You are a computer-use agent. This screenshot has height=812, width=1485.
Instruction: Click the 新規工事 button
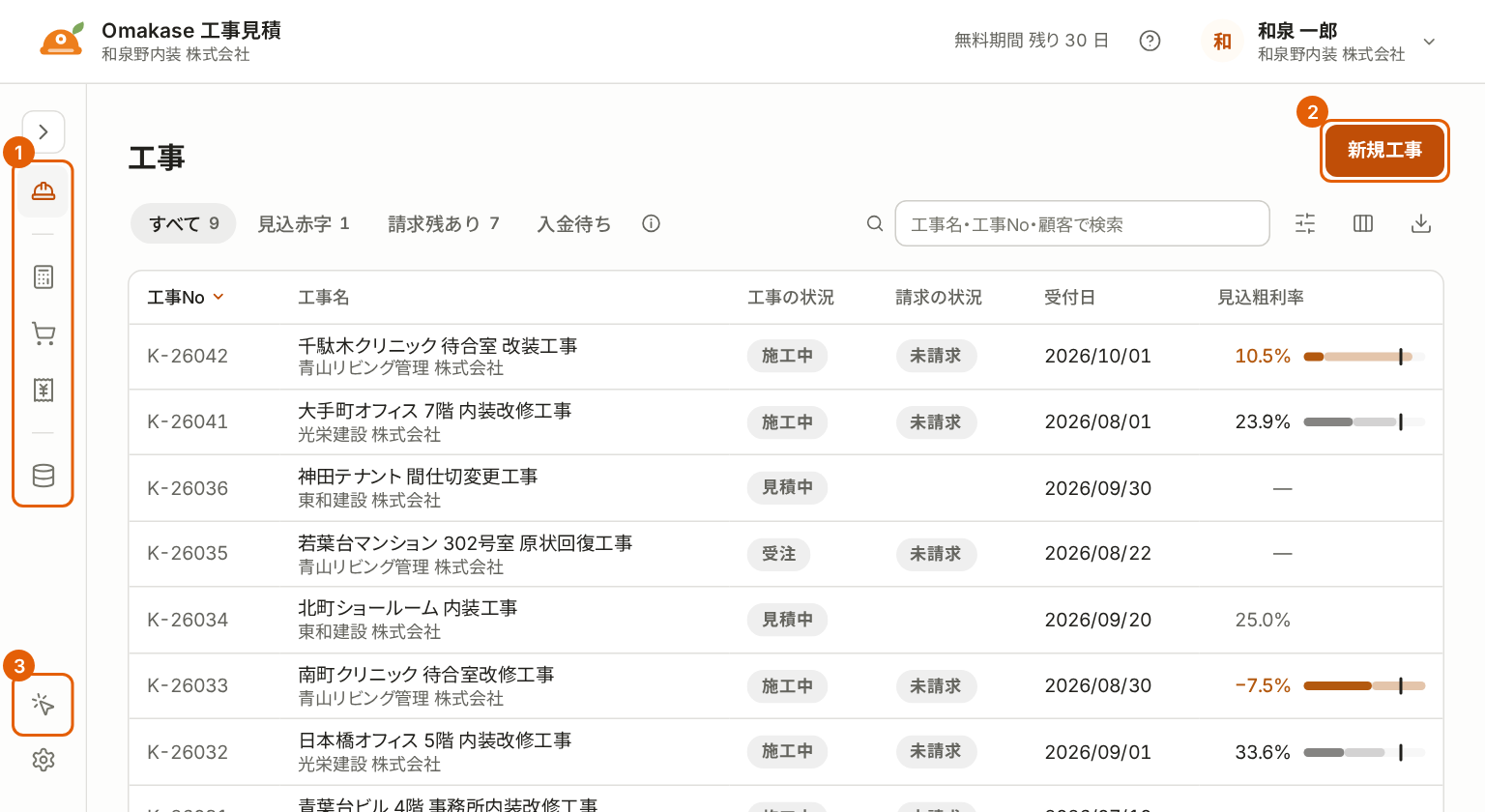[x=1384, y=150]
